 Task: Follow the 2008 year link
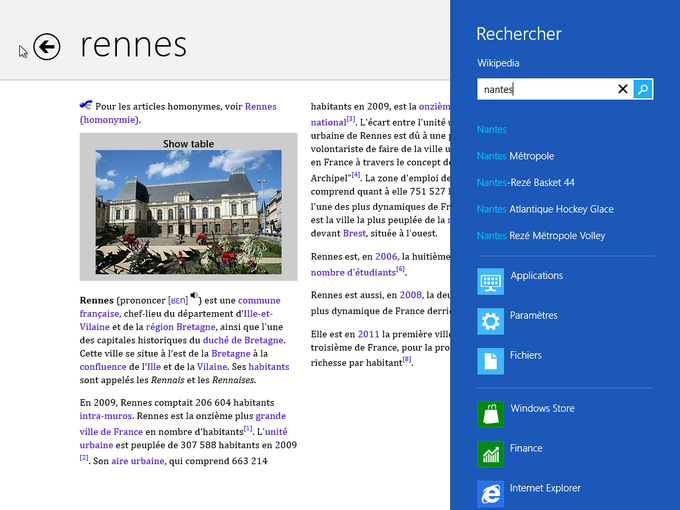tap(410, 295)
